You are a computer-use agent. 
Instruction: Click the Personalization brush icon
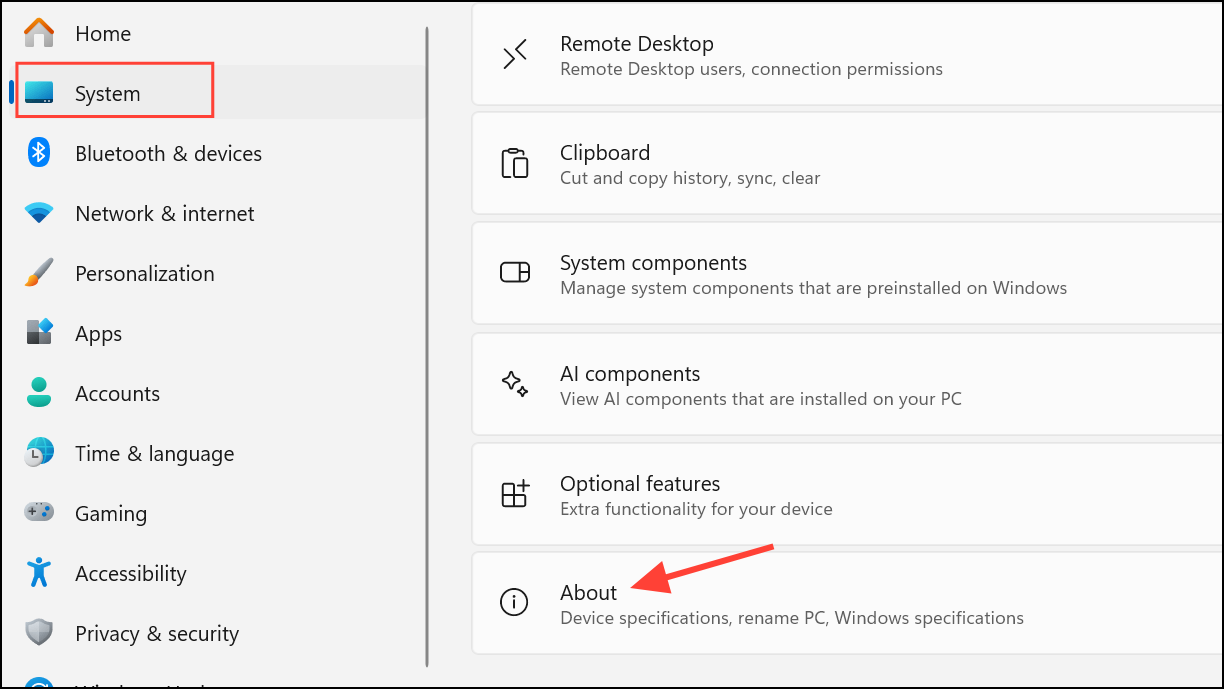(38, 272)
